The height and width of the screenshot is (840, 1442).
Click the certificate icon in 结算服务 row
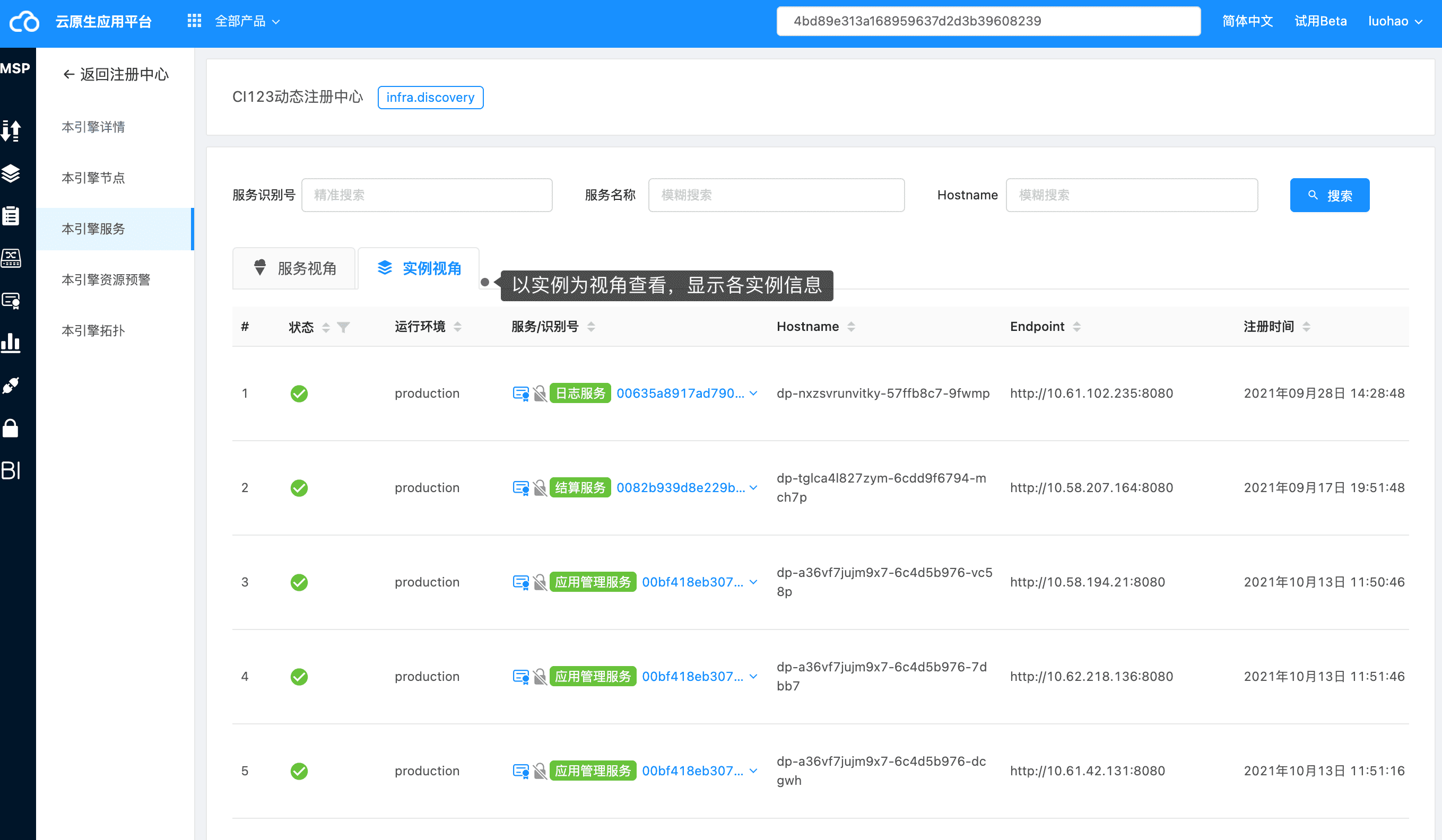point(521,488)
